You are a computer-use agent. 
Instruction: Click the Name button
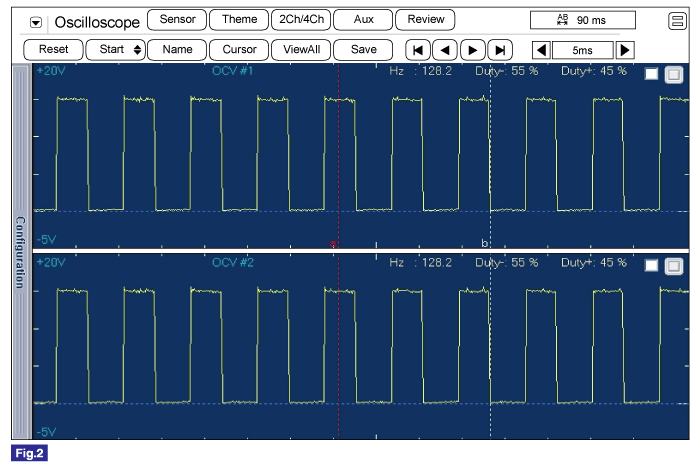tap(177, 50)
